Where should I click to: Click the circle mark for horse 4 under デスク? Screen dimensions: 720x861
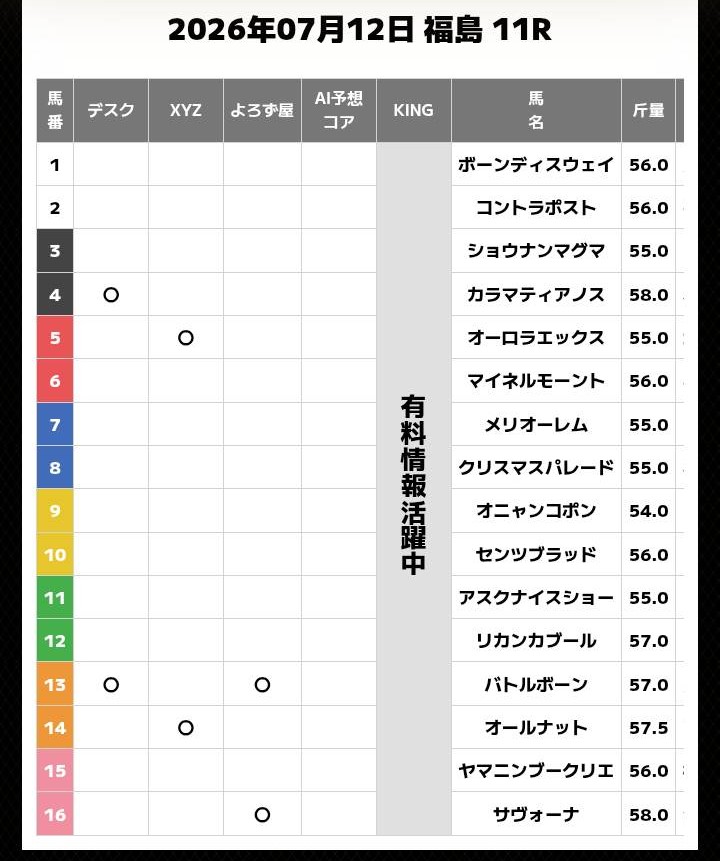(x=111, y=295)
